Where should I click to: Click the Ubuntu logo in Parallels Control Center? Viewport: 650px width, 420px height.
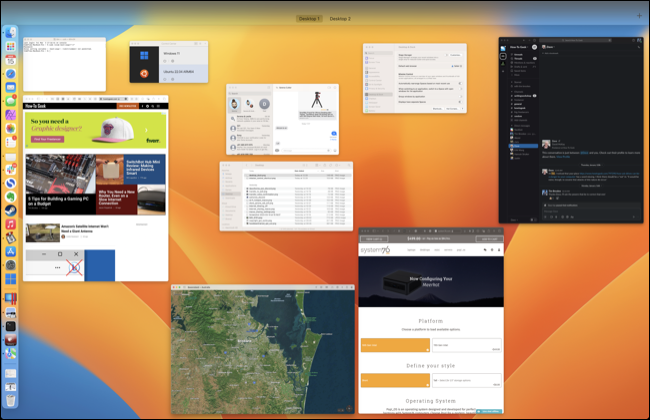point(144,74)
